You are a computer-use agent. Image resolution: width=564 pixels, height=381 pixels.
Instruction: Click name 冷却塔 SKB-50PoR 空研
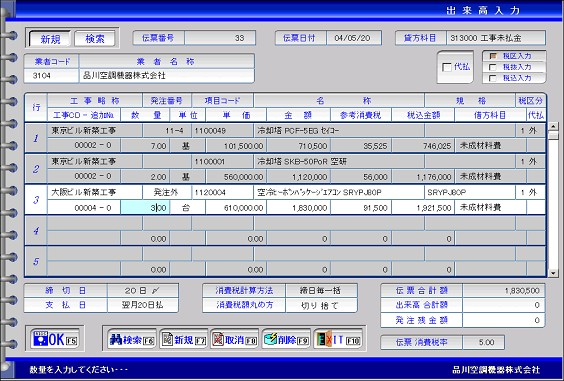pyautogui.click(x=339, y=162)
